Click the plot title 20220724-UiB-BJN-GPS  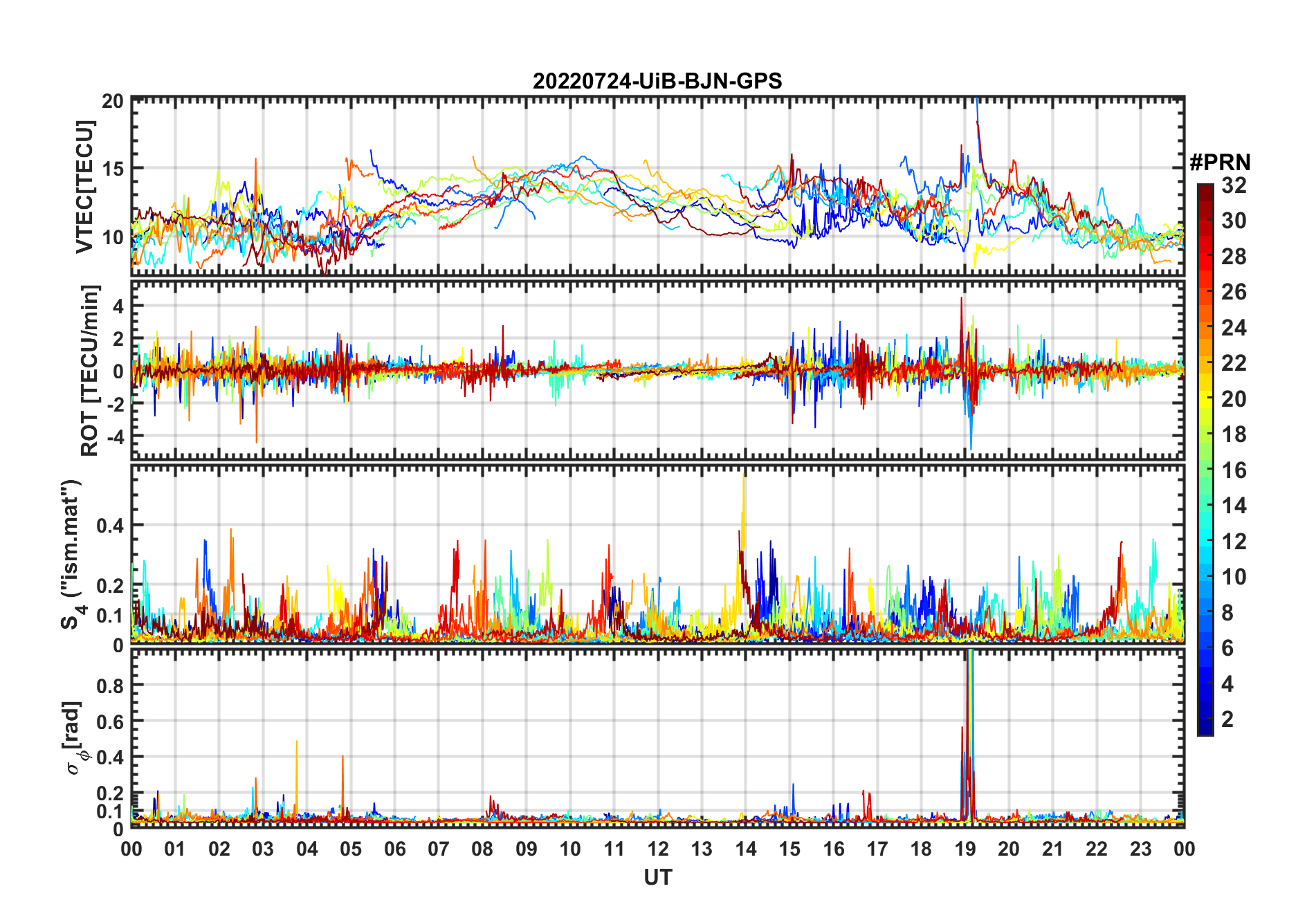pyautogui.click(x=657, y=81)
